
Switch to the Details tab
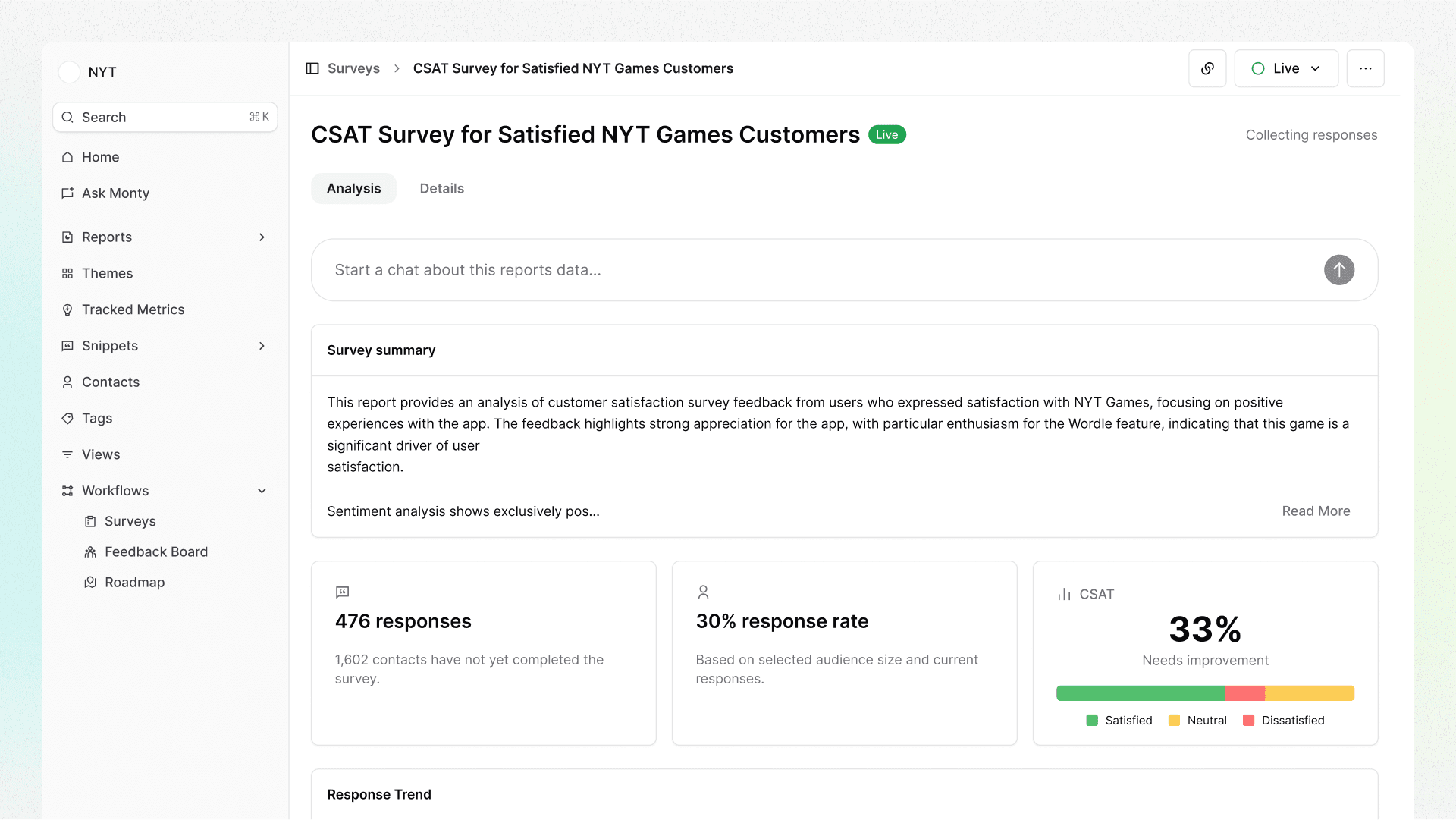point(441,188)
